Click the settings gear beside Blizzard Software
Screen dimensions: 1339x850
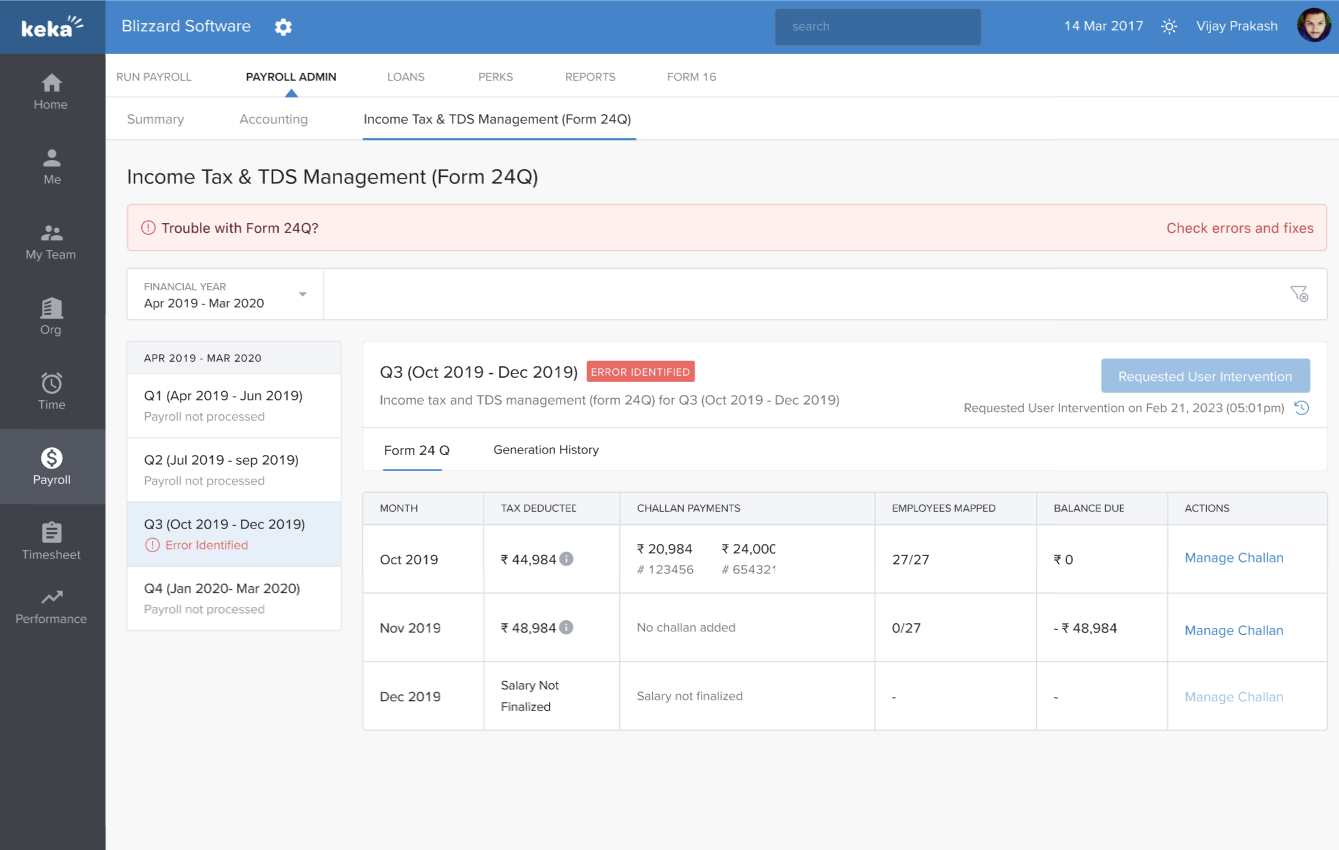point(283,27)
